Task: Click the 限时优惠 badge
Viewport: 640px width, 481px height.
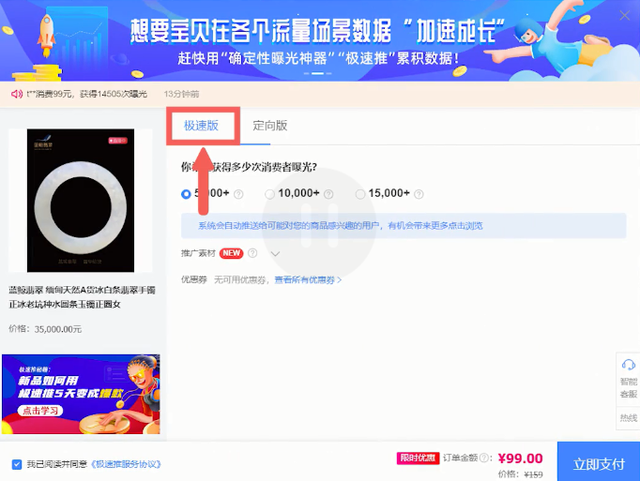Action: point(418,458)
